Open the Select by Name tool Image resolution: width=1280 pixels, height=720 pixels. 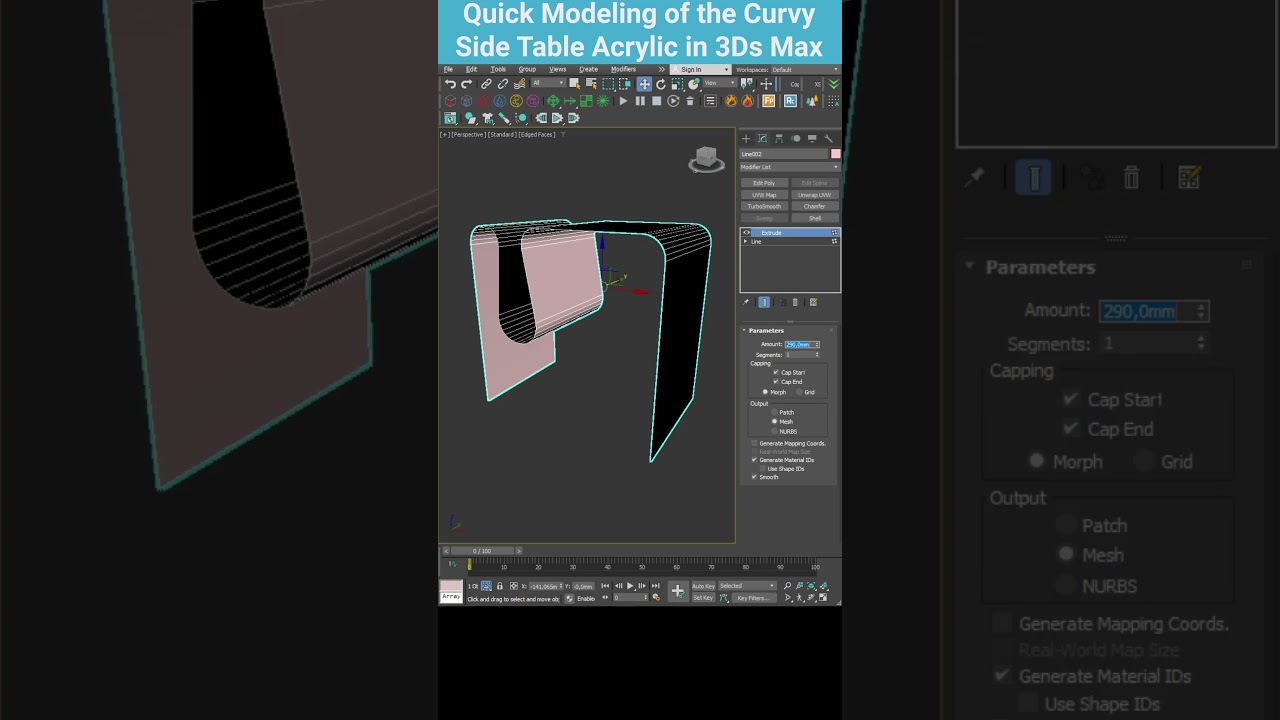[x=591, y=84]
